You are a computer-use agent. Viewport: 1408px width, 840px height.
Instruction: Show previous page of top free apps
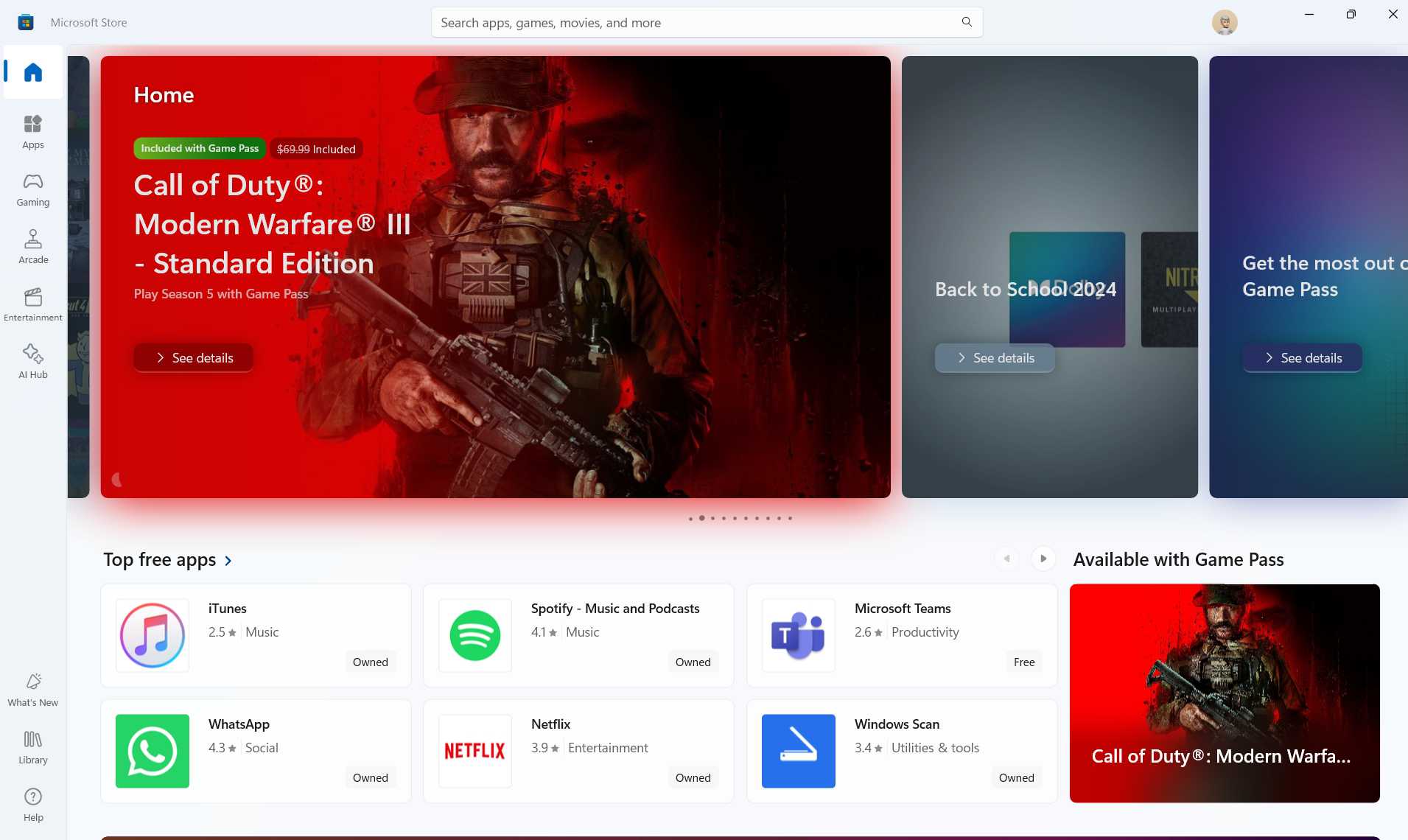point(1006,559)
